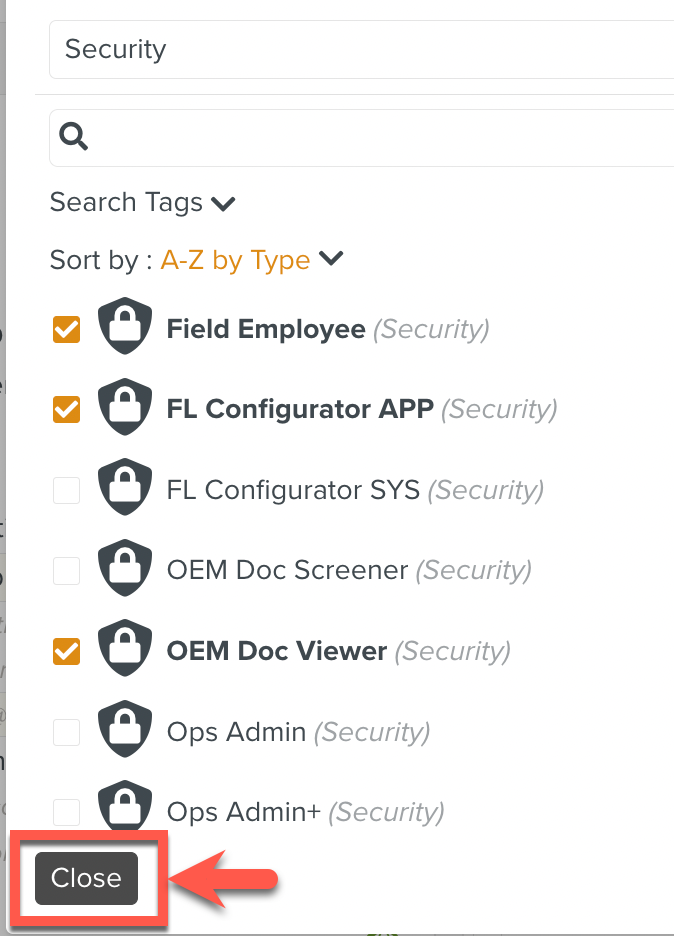674x936 pixels.
Task: Click the lock icon beside OEM Doc Screener
Action: [125, 567]
